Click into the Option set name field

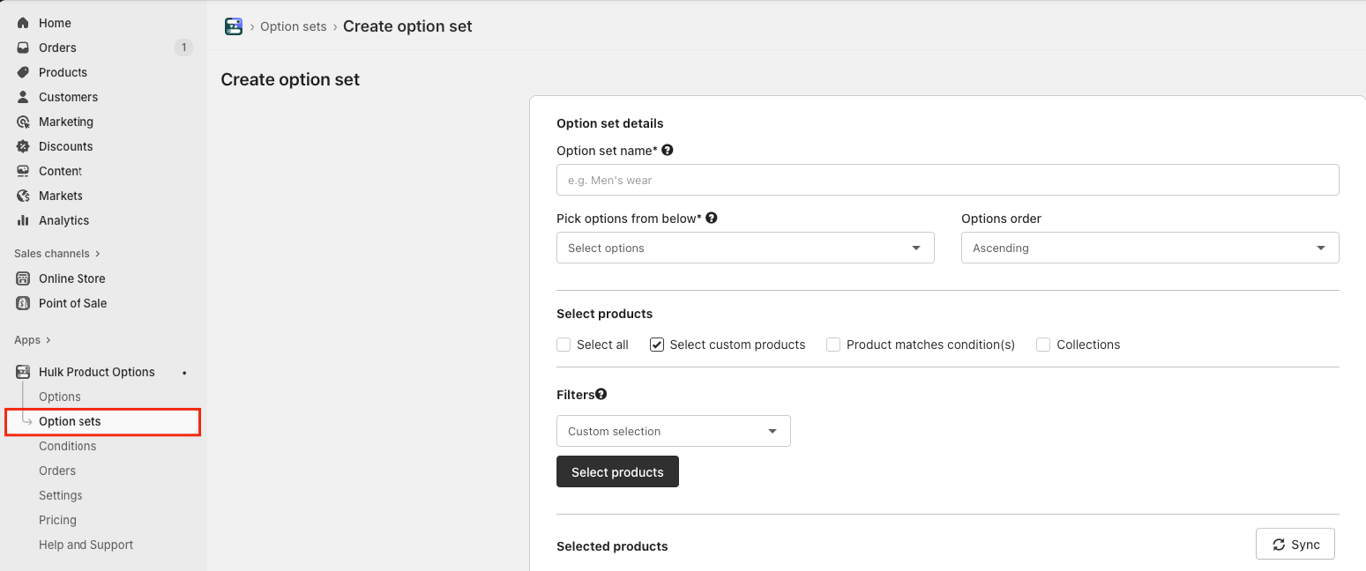(947, 180)
